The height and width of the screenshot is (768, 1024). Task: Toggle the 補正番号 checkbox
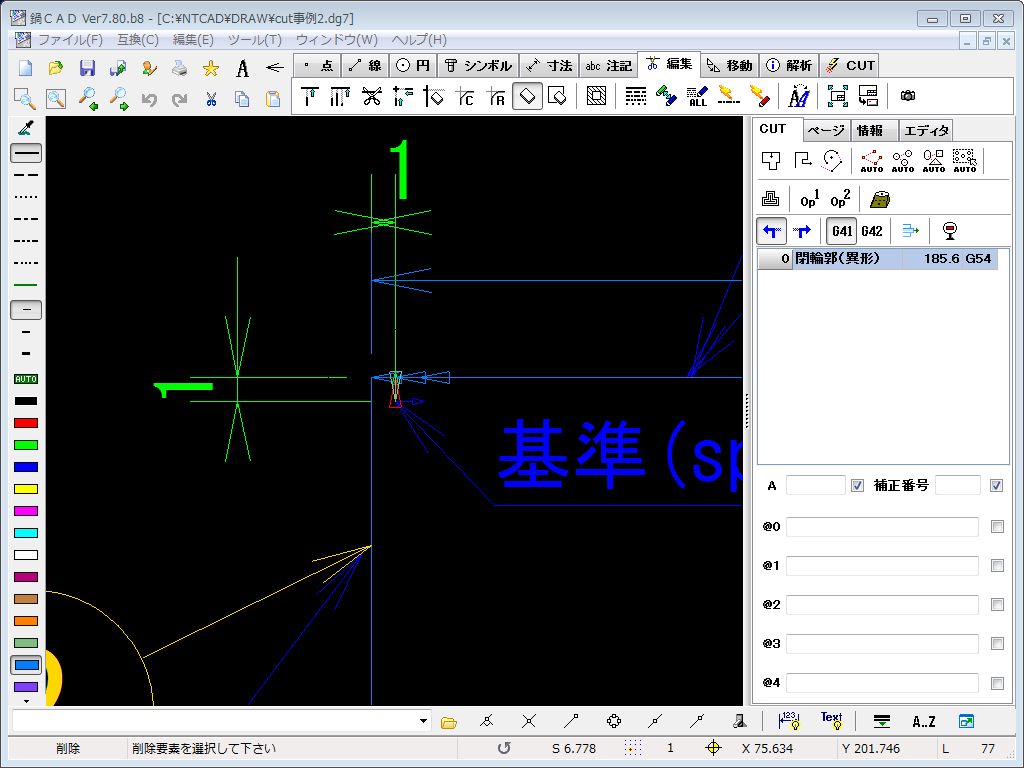(996, 486)
